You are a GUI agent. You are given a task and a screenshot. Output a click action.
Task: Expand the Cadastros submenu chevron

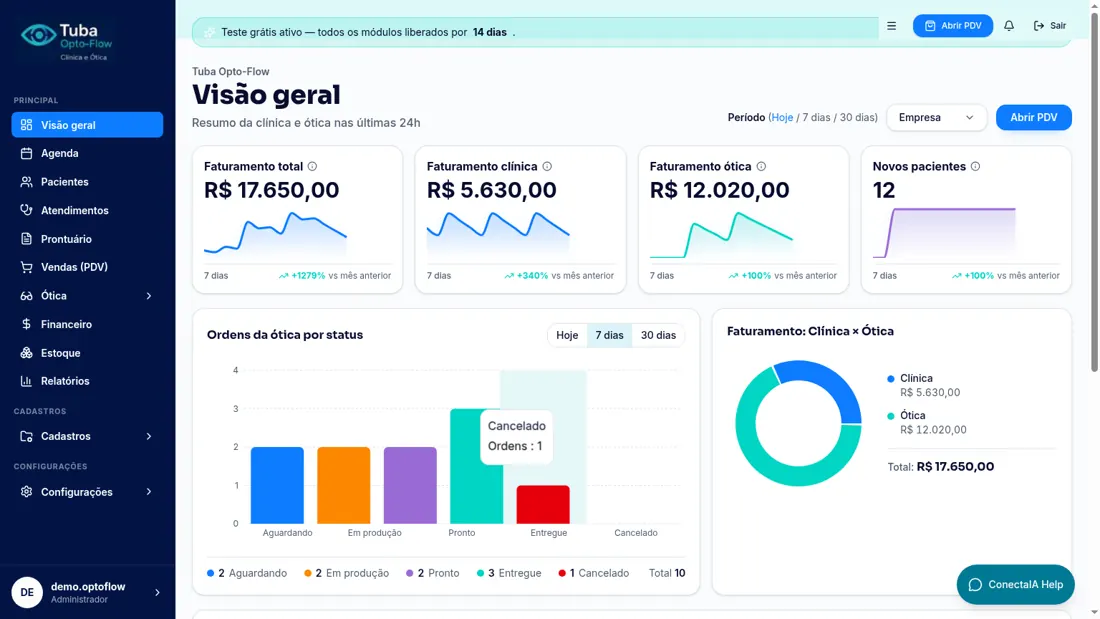[x=149, y=436]
